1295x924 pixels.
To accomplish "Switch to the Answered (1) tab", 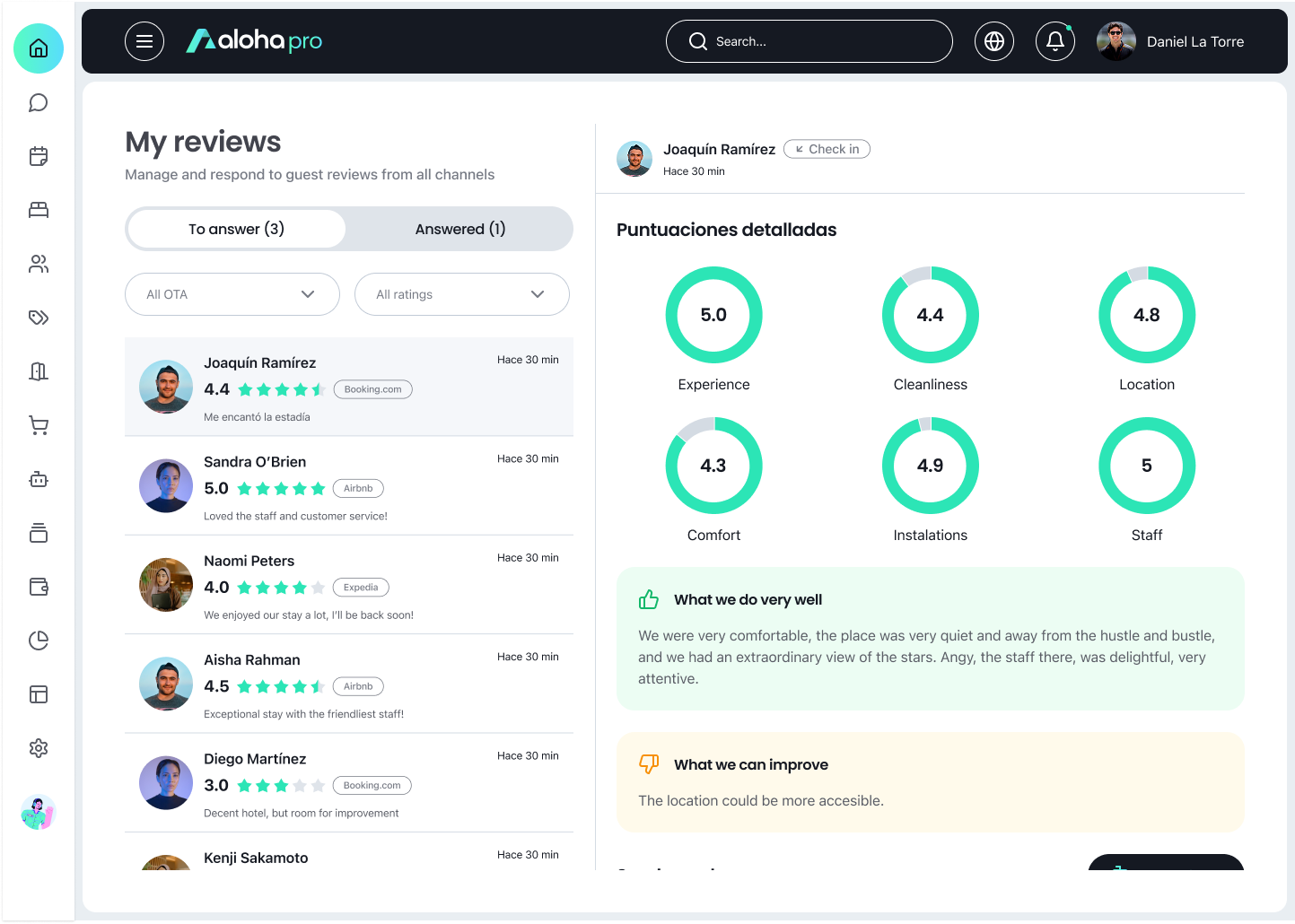I will coord(460,229).
